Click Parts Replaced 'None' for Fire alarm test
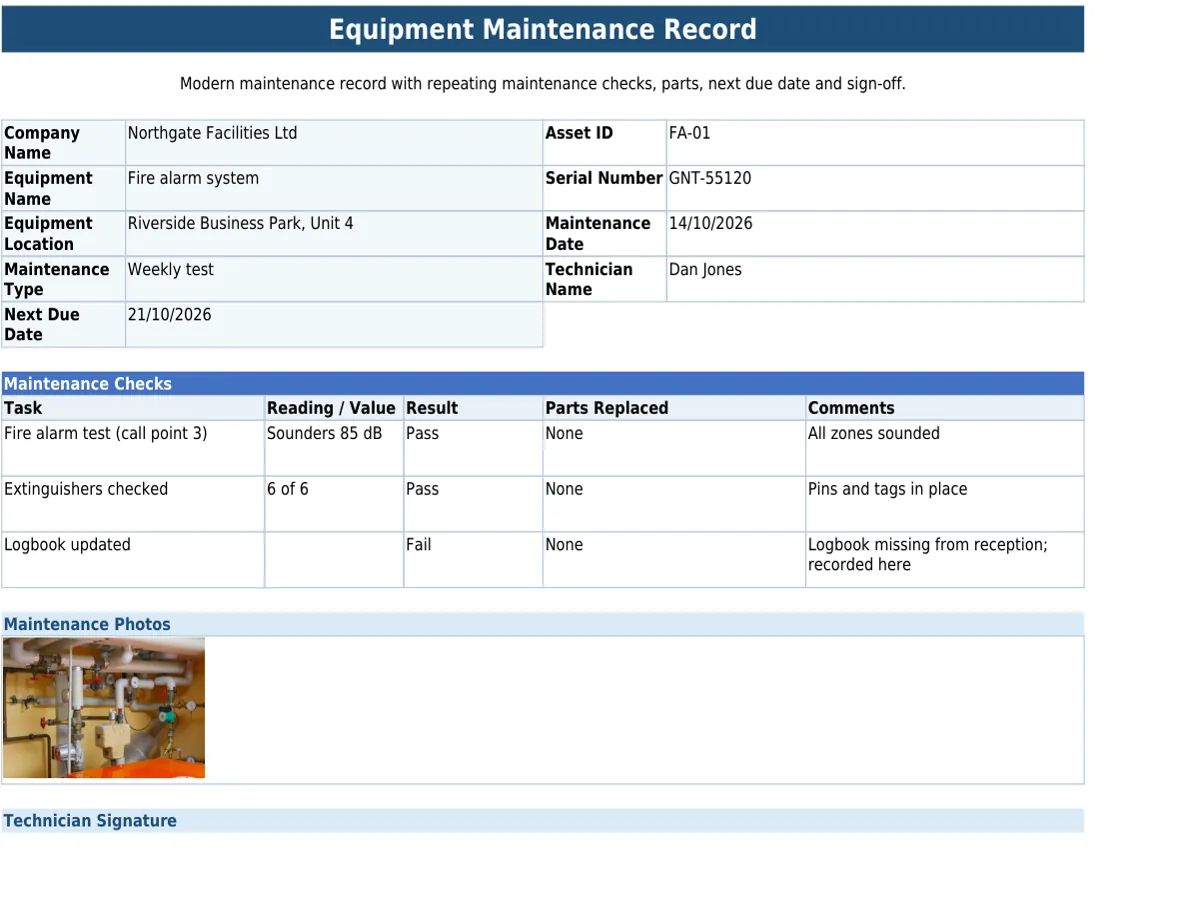 (x=674, y=448)
